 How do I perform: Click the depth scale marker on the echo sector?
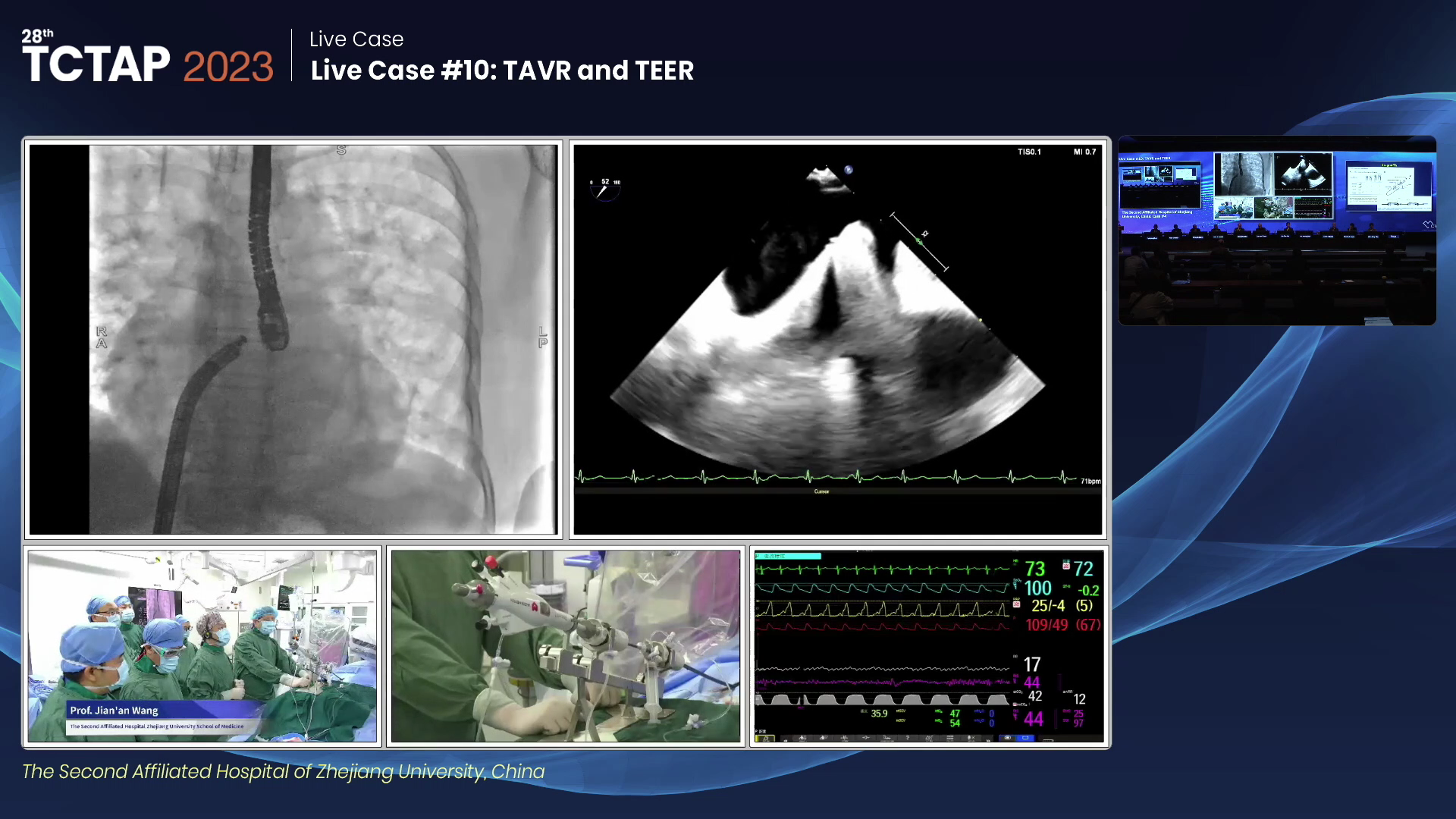click(x=919, y=241)
